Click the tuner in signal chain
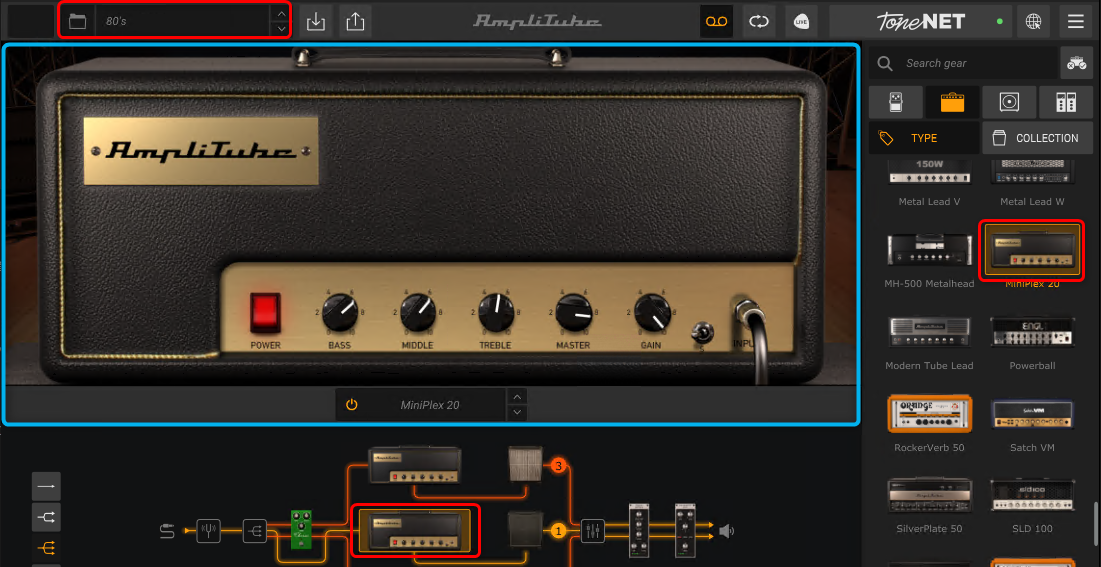 [209, 531]
